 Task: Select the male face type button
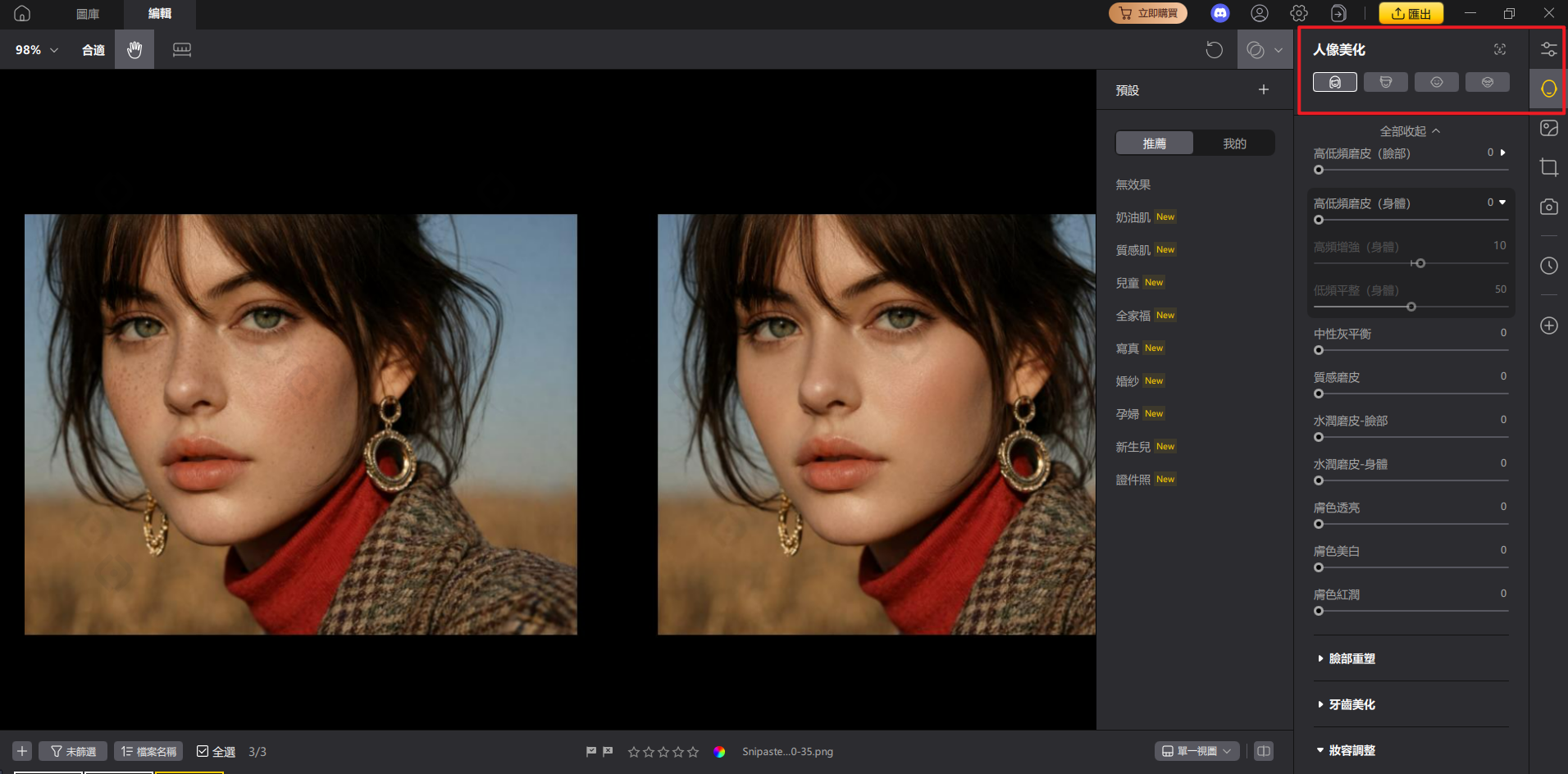point(1385,82)
